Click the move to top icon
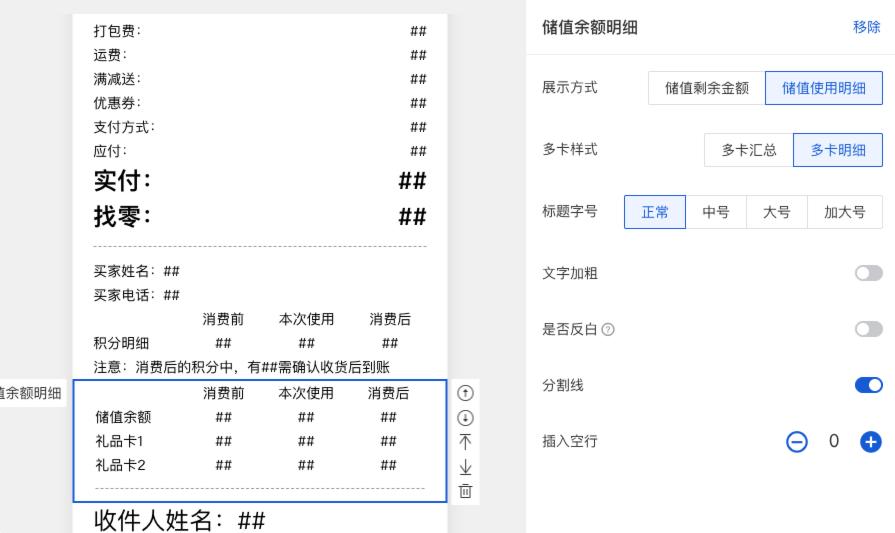Viewport: 895px width, 533px height. (465, 442)
